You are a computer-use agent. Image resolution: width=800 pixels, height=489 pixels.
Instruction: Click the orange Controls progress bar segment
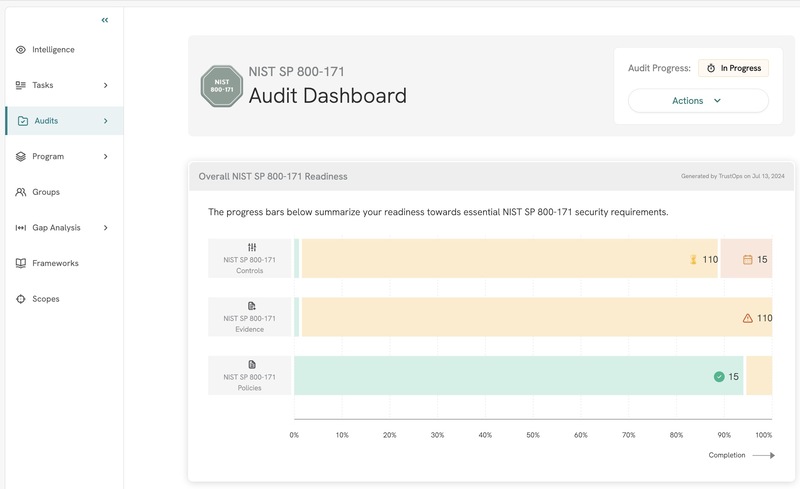(510, 258)
